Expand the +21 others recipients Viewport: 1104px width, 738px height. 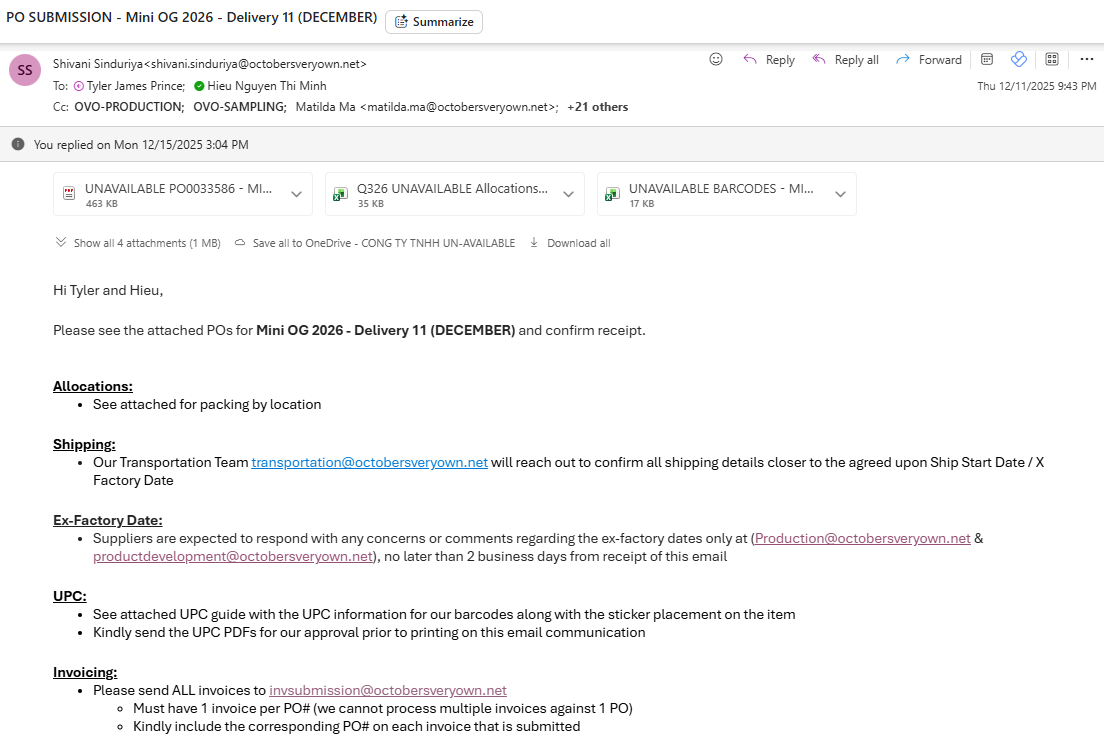(x=597, y=107)
